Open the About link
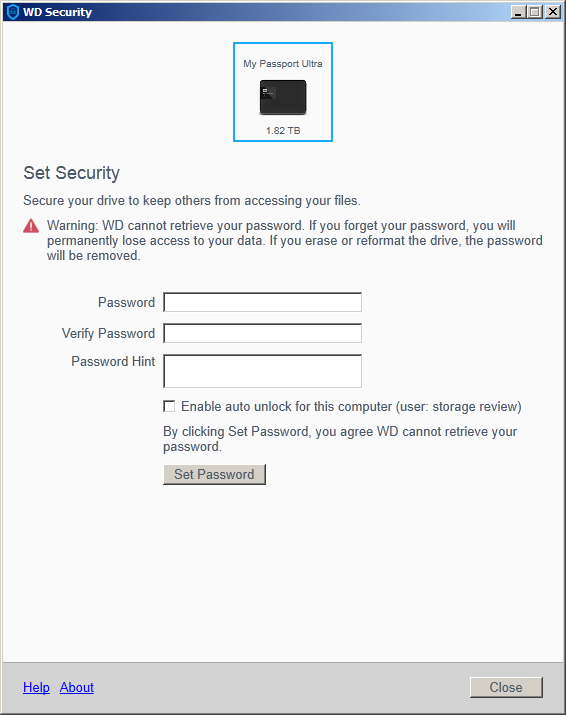The width and height of the screenshot is (566, 715). pos(77,687)
